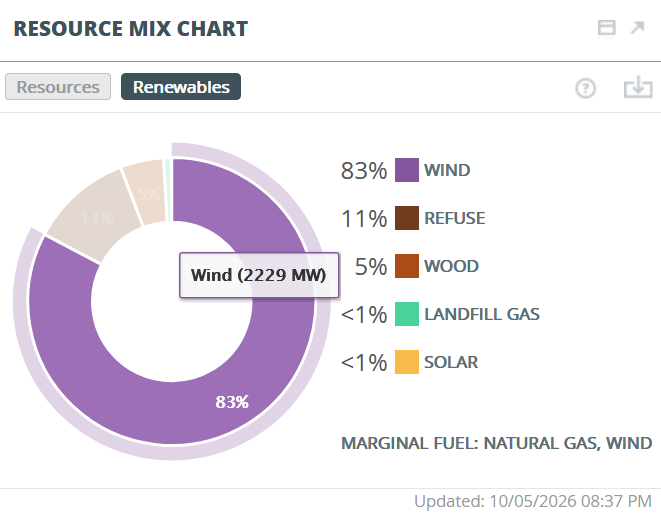Click the orange-brown Wood legend swatch
This screenshot has height=529, width=661.
(x=407, y=266)
